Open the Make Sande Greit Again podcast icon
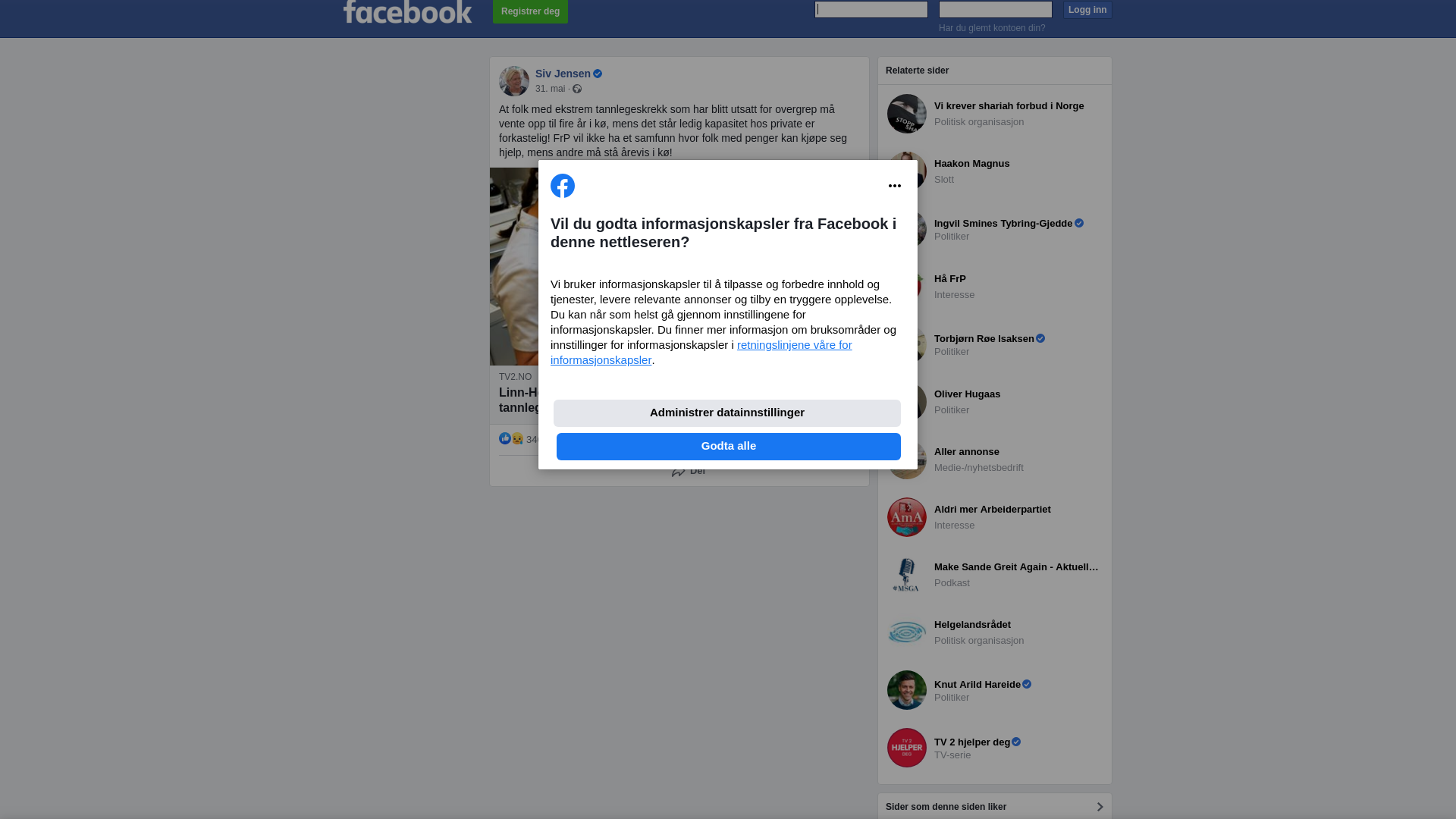This screenshot has height=819, width=1456. (x=907, y=575)
